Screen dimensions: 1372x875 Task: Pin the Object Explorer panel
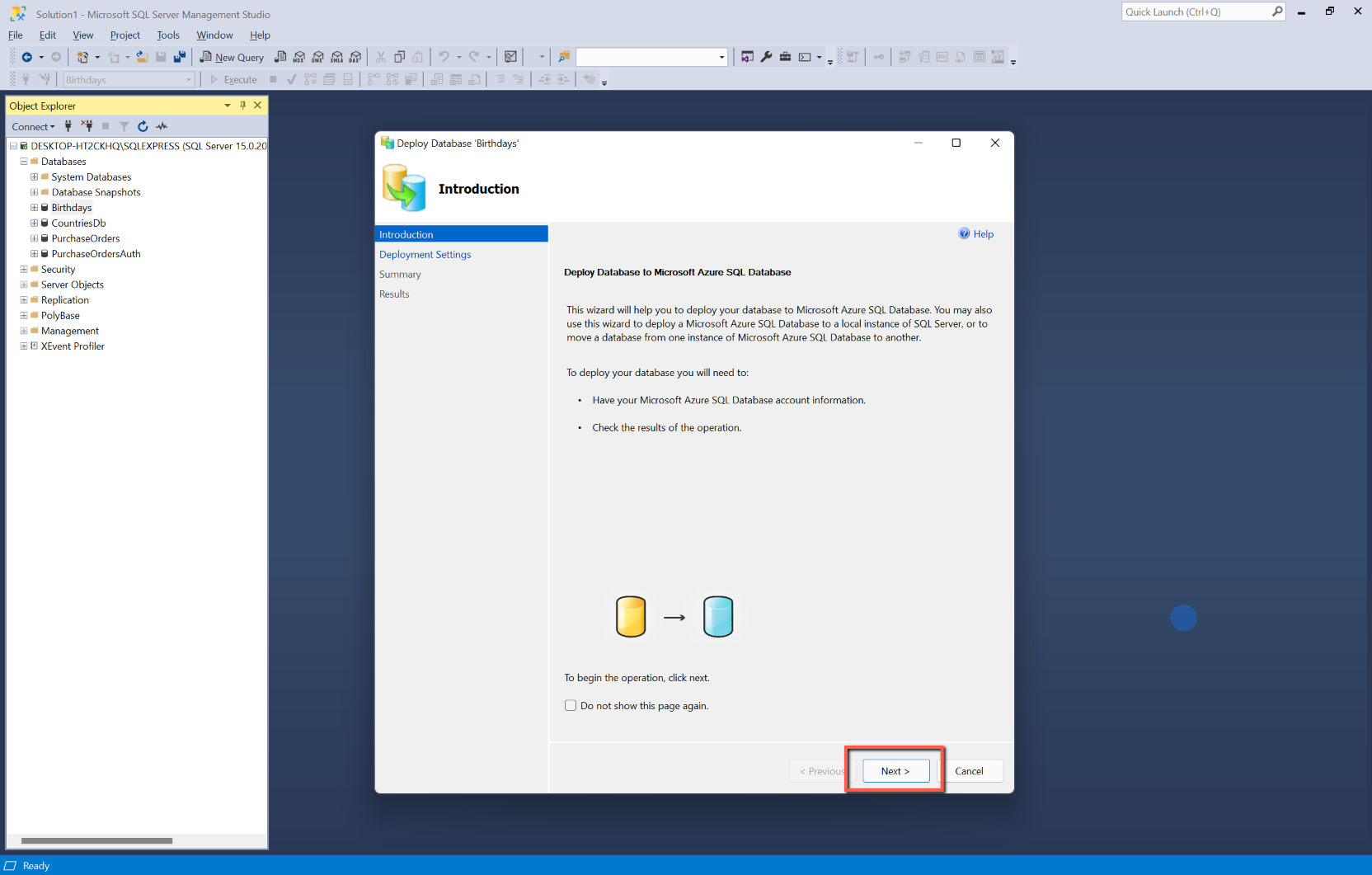[242, 106]
